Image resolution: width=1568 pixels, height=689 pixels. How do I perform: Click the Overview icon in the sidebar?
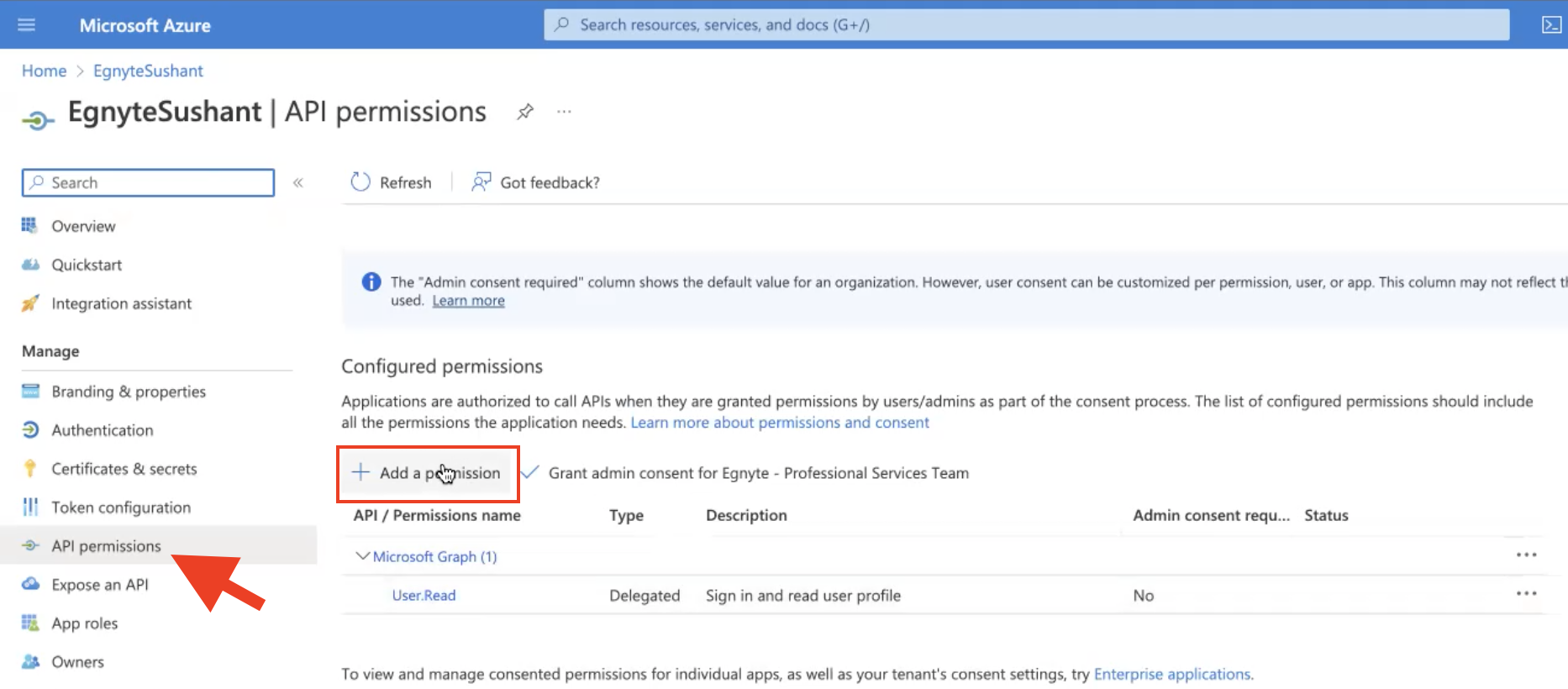[x=30, y=225]
